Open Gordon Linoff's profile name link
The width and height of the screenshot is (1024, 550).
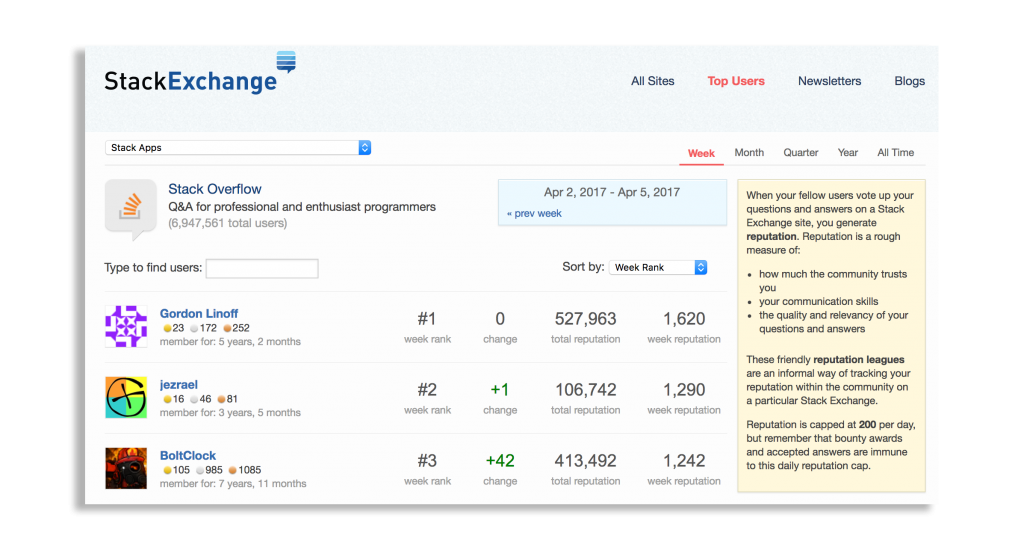199,313
